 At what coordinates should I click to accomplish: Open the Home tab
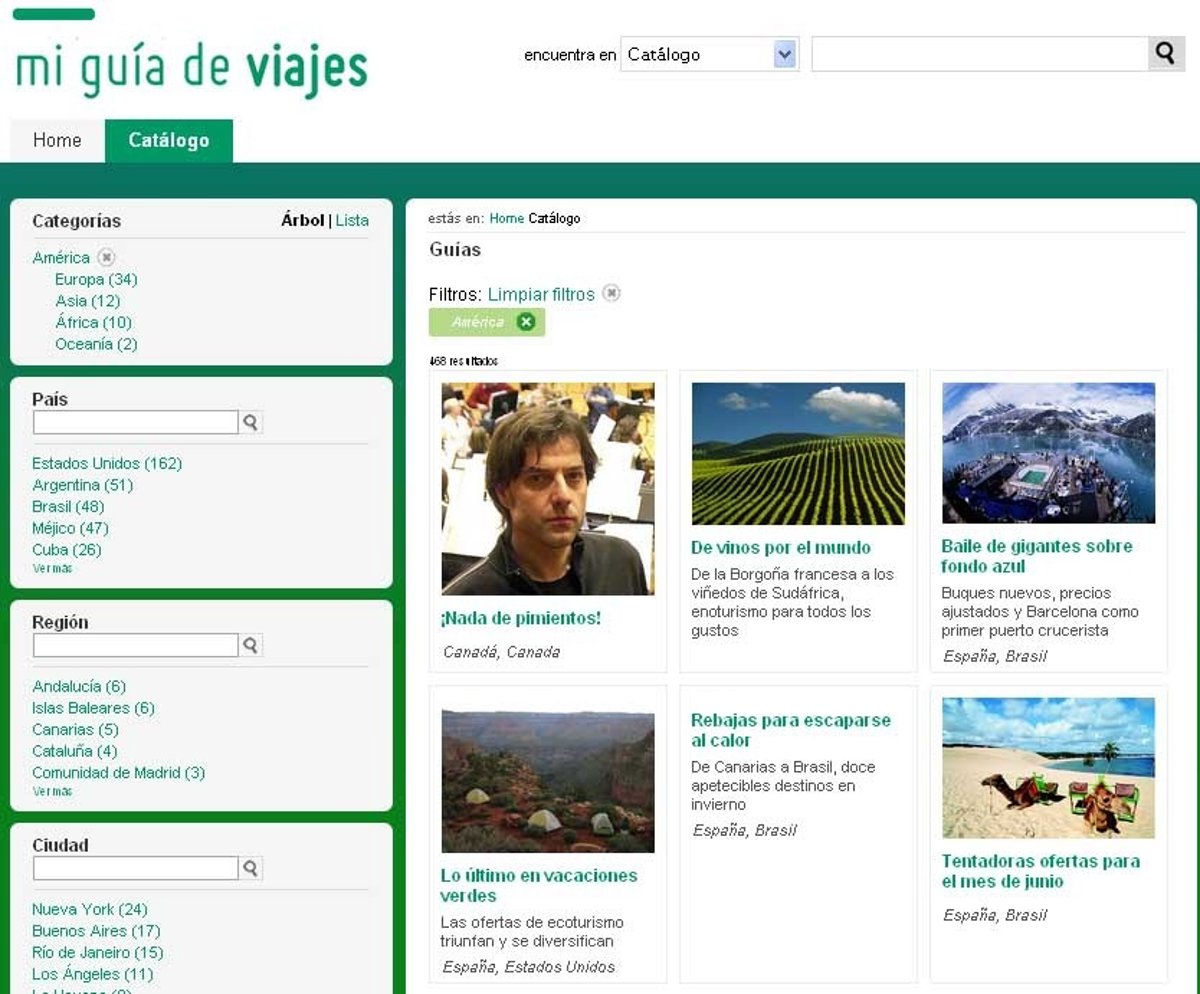pyautogui.click(x=57, y=141)
